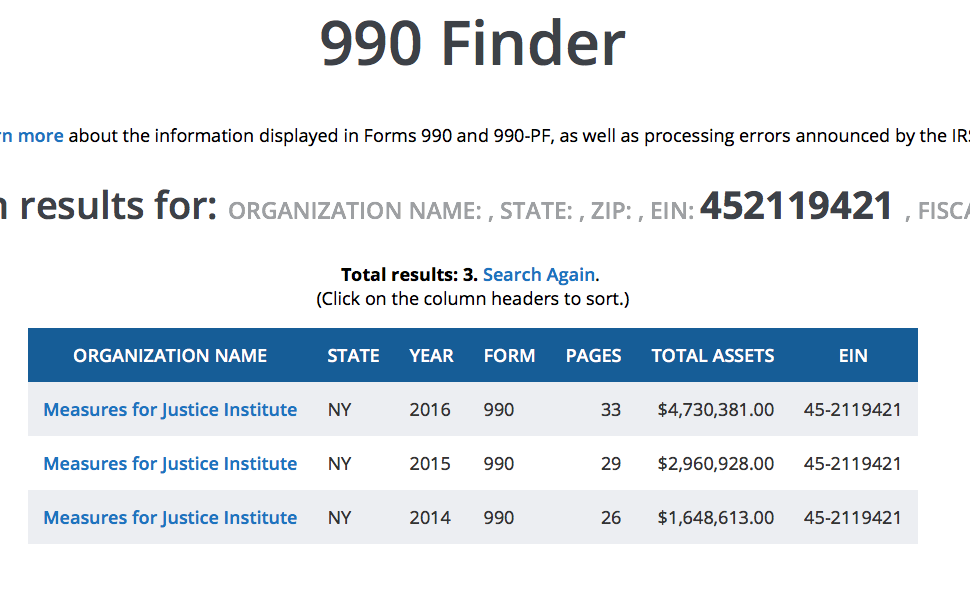The image size is (970, 593).
Task: Click the EIN cell in the 2015 row
Action: [x=852, y=464]
